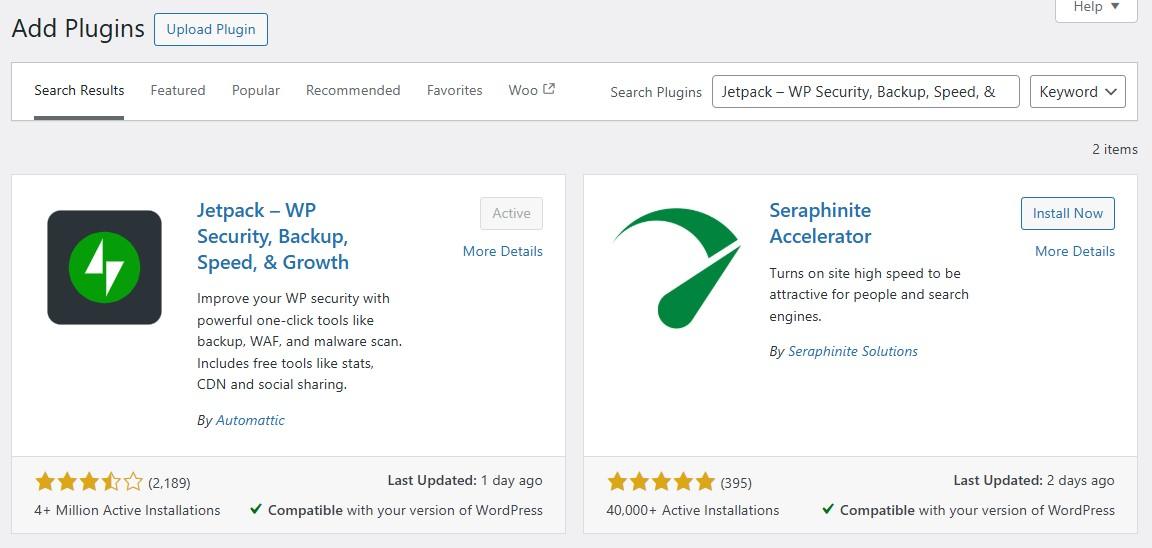Open the Jetpack plugin title link

coord(273,236)
